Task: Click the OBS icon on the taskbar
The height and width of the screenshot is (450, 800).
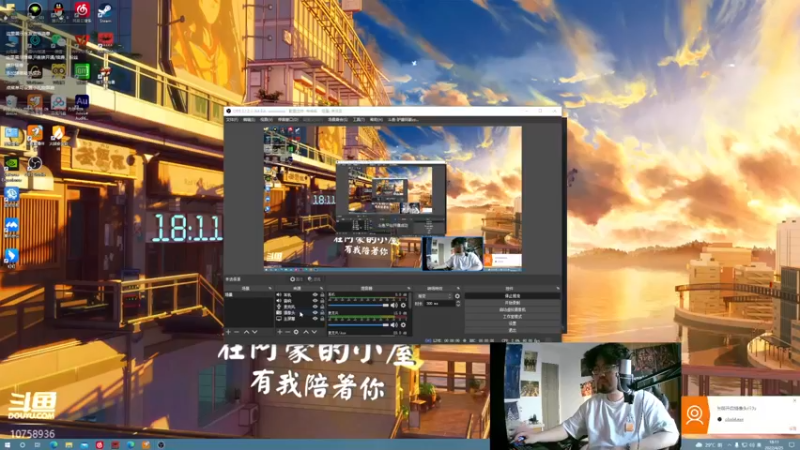Action: point(161,445)
